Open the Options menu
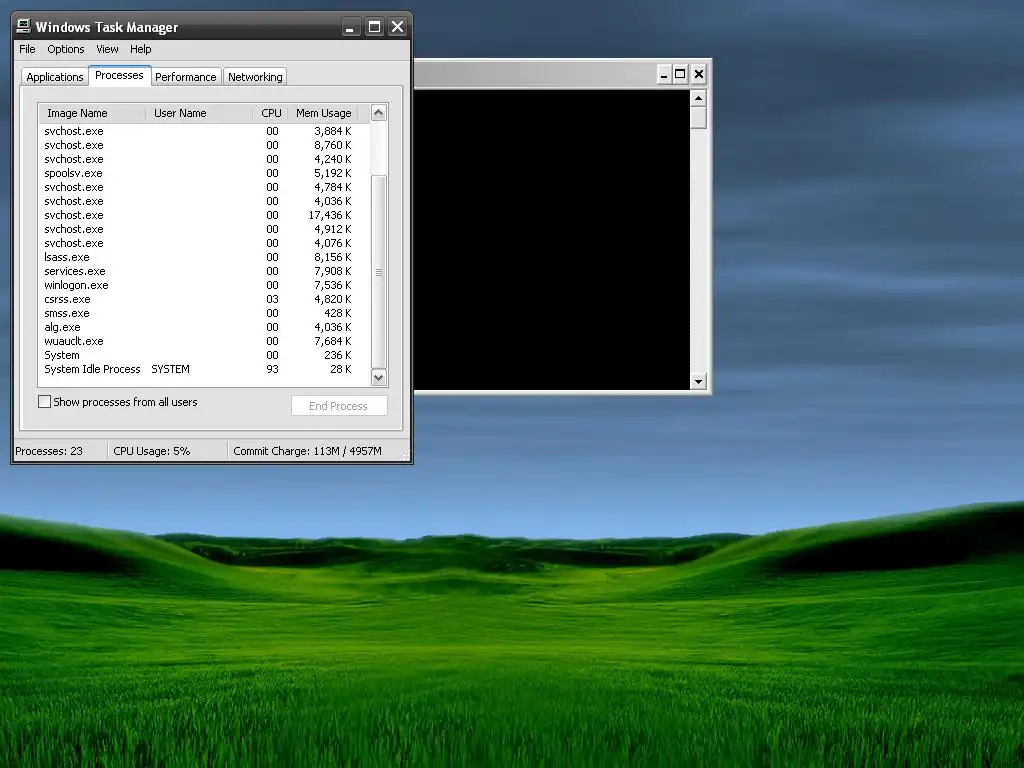This screenshot has height=768, width=1024. pos(65,49)
